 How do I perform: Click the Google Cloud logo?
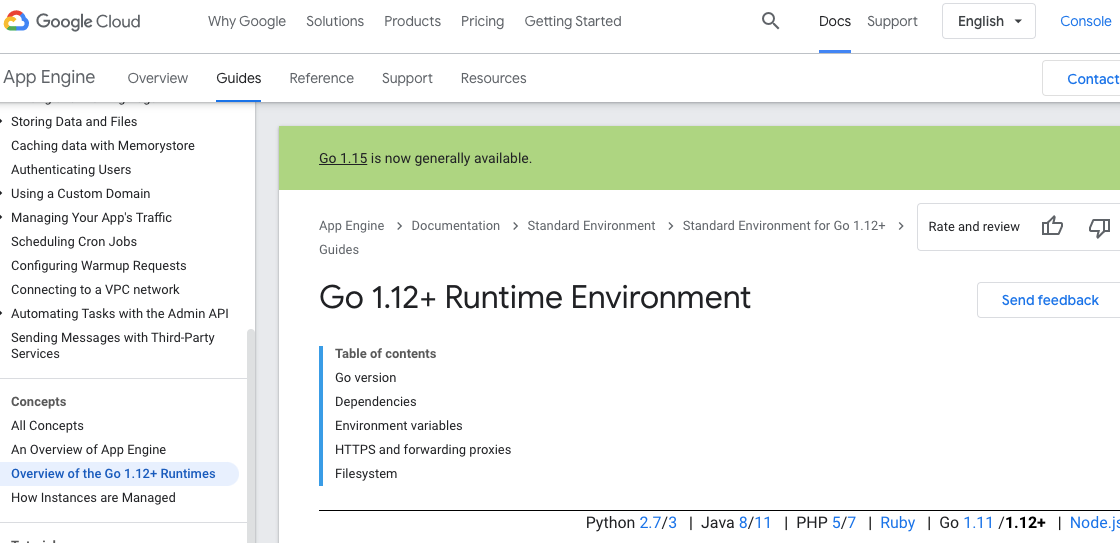72,21
